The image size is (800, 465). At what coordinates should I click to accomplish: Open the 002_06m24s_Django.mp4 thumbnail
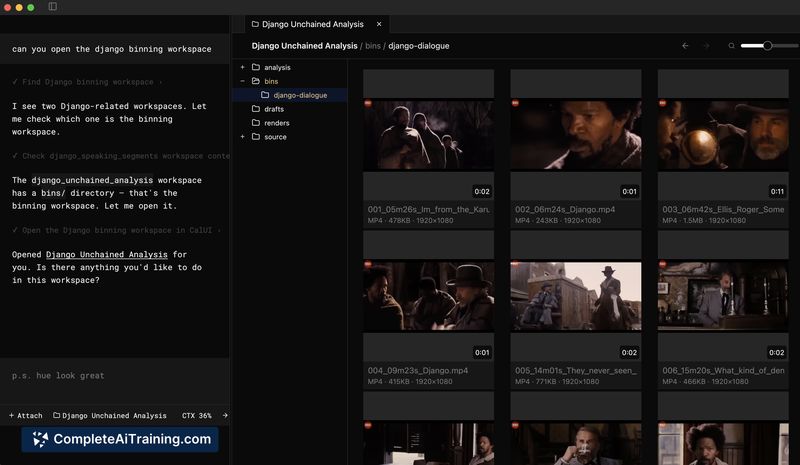tap(576, 134)
